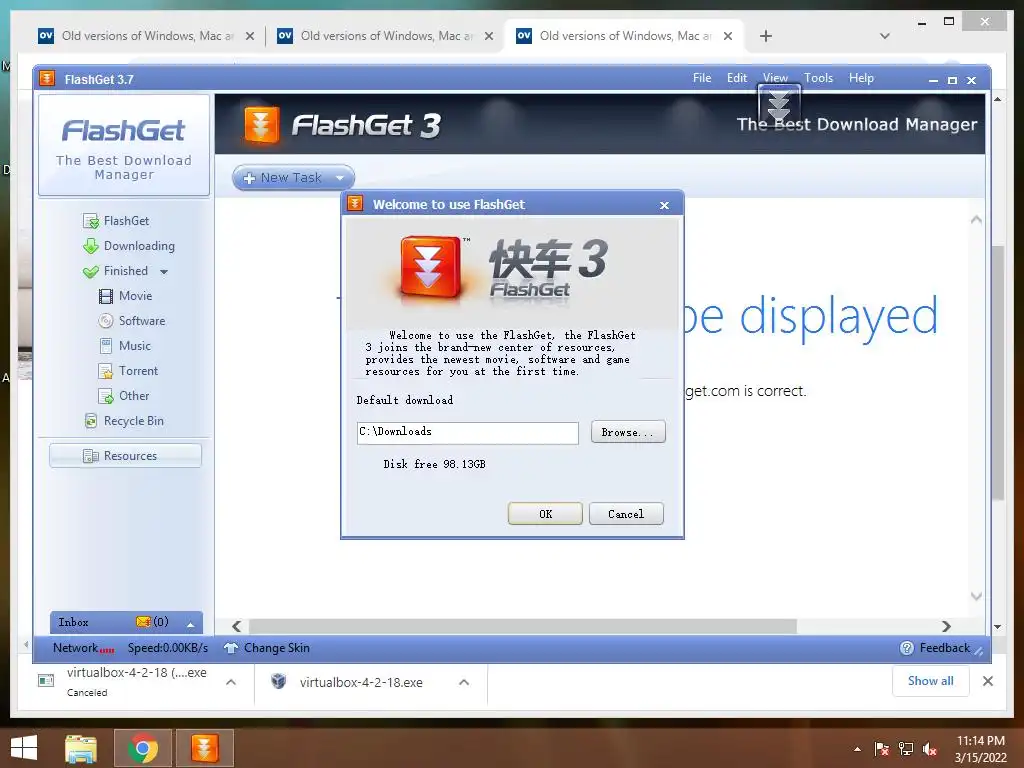1024x768 pixels.
Task: Click the horizontal scrollbar left arrow
Action: click(x=236, y=626)
